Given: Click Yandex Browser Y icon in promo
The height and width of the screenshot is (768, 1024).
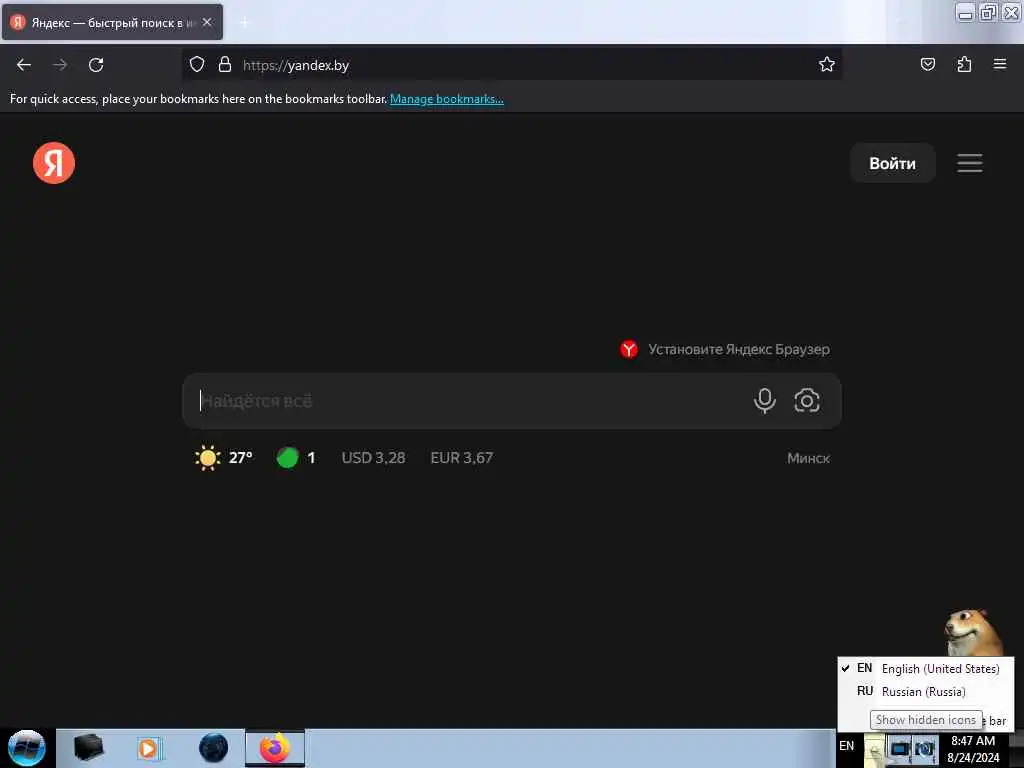Looking at the screenshot, I should pos(628,349).
